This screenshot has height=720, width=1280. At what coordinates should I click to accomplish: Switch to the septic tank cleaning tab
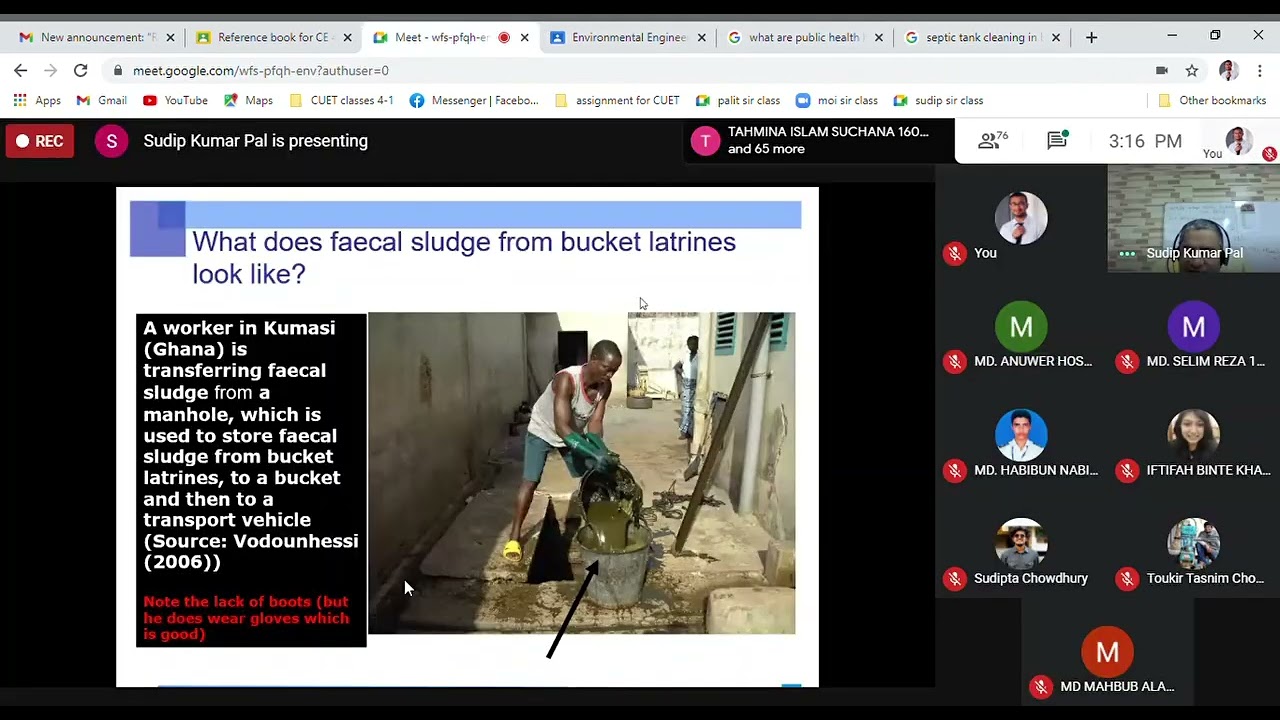click(x=981, y=37)
